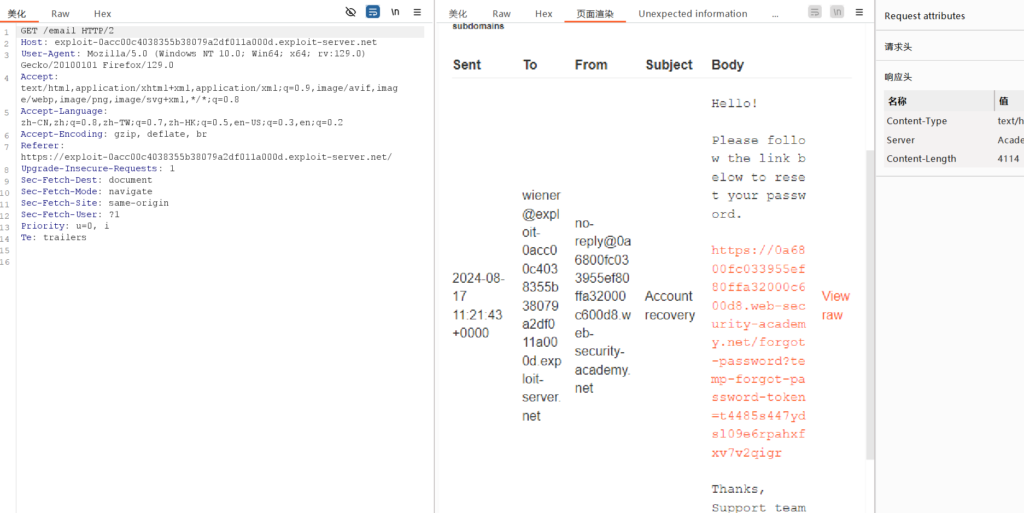Click the rendered response vertical scrollbar
The width and height of the screenshot is (1024, 513).
point(868,300)
